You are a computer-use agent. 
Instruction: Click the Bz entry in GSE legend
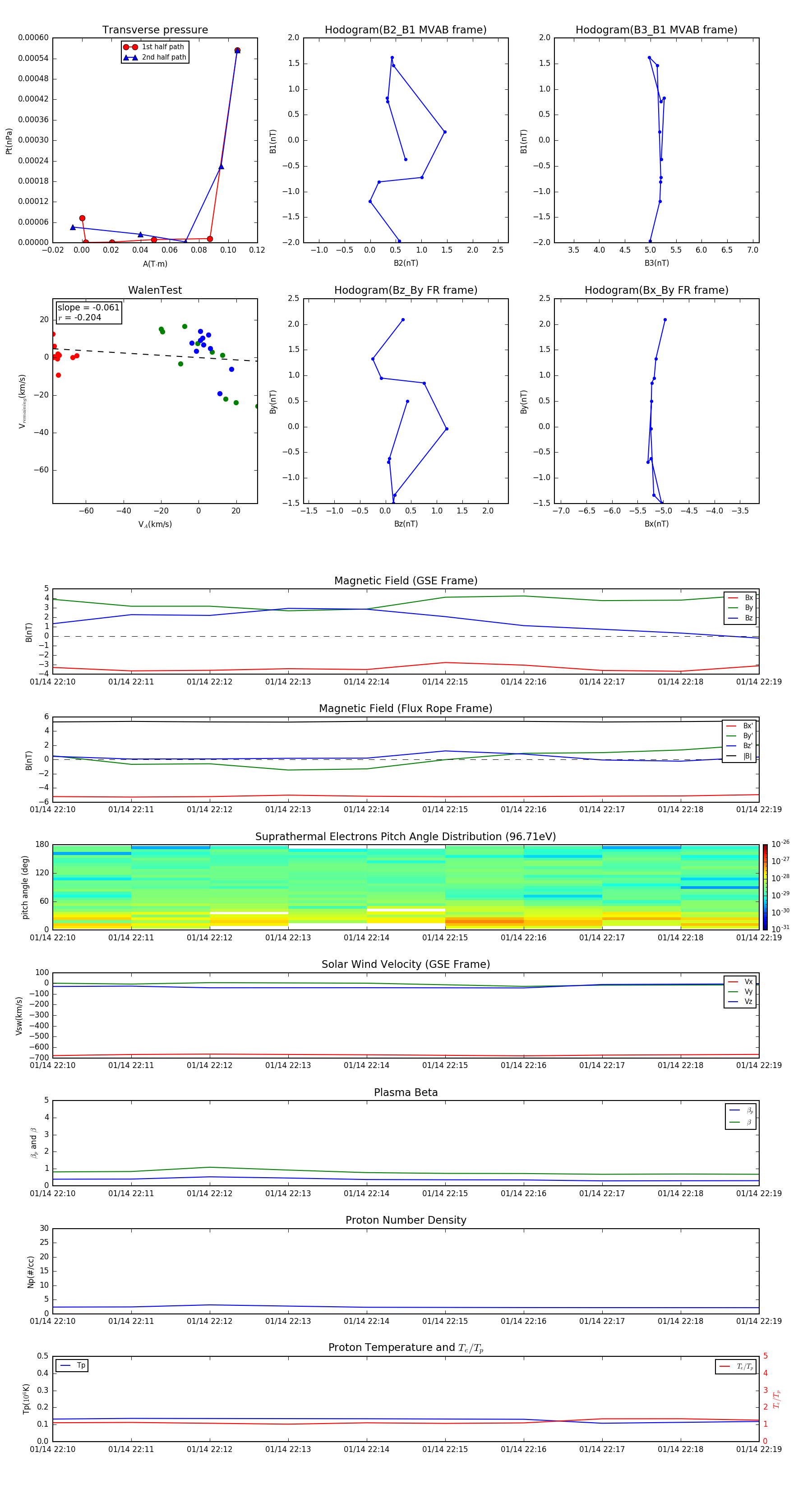(740, 619)
